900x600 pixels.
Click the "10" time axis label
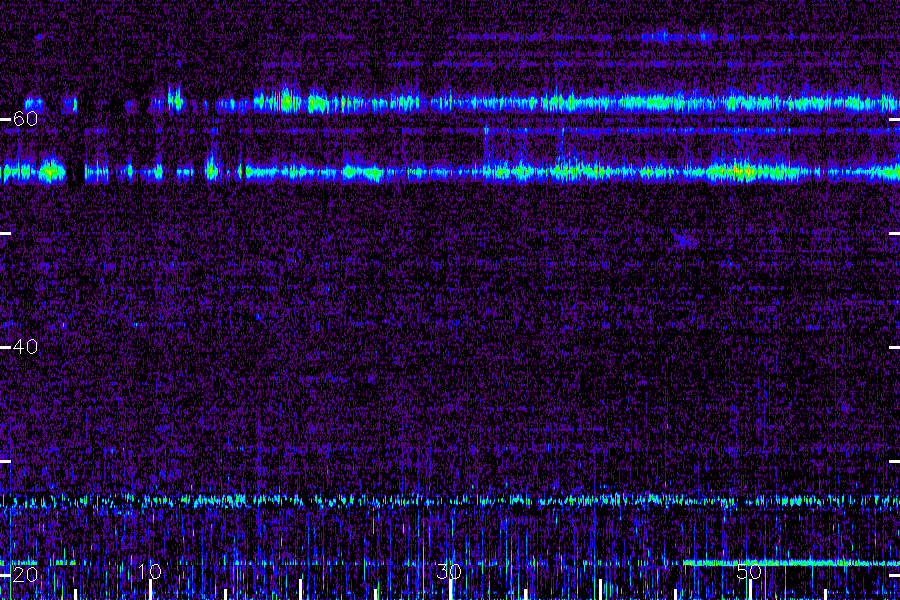(x=149, y=572)
